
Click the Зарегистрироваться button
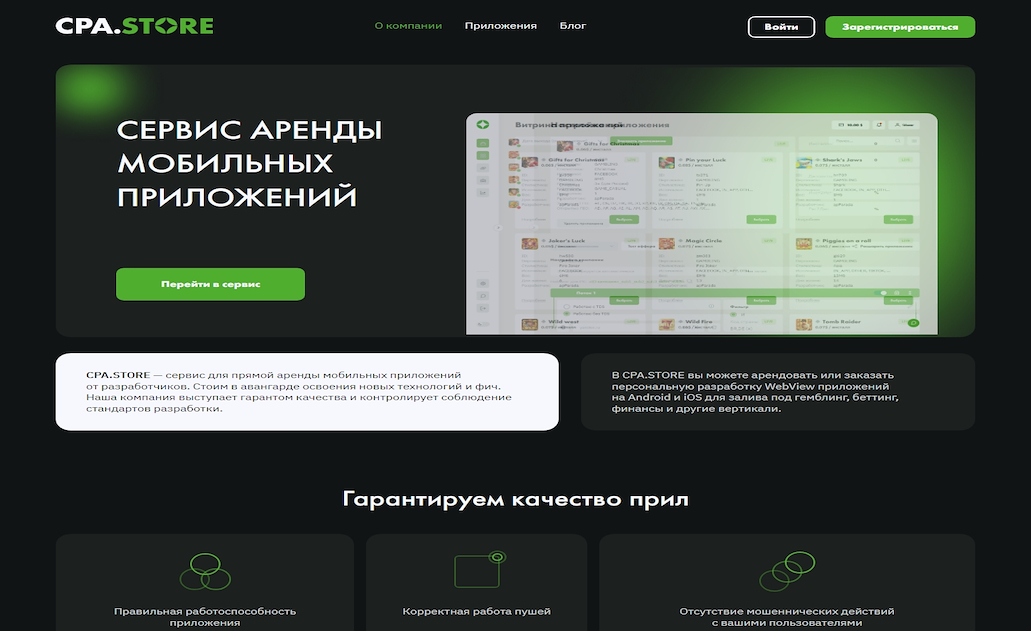point(900,27)
